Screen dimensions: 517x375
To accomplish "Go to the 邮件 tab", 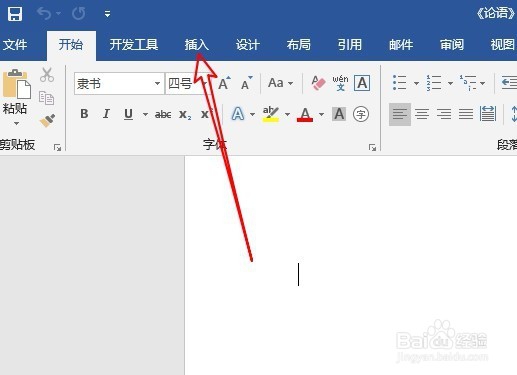I will pyautogui.click(x=401, y=44).
